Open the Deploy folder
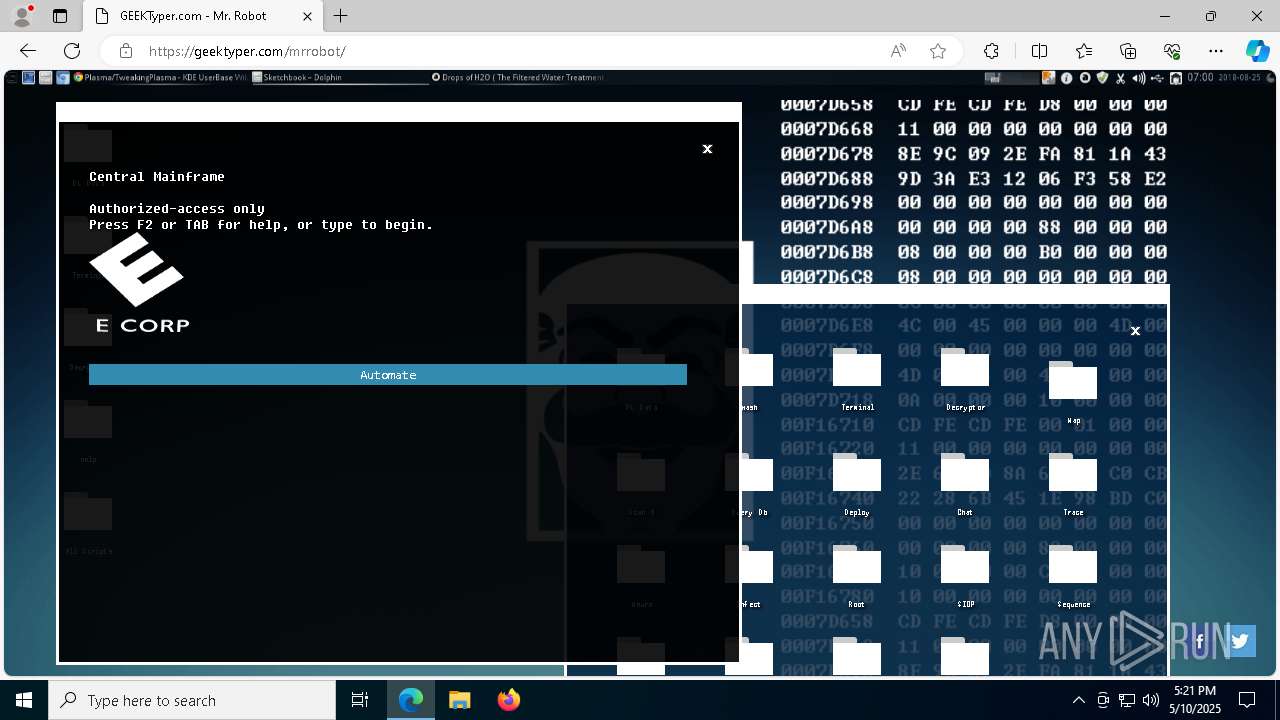Image resolution: width=1280 pixels, height=720 pixels. click(x=857, y=484)
